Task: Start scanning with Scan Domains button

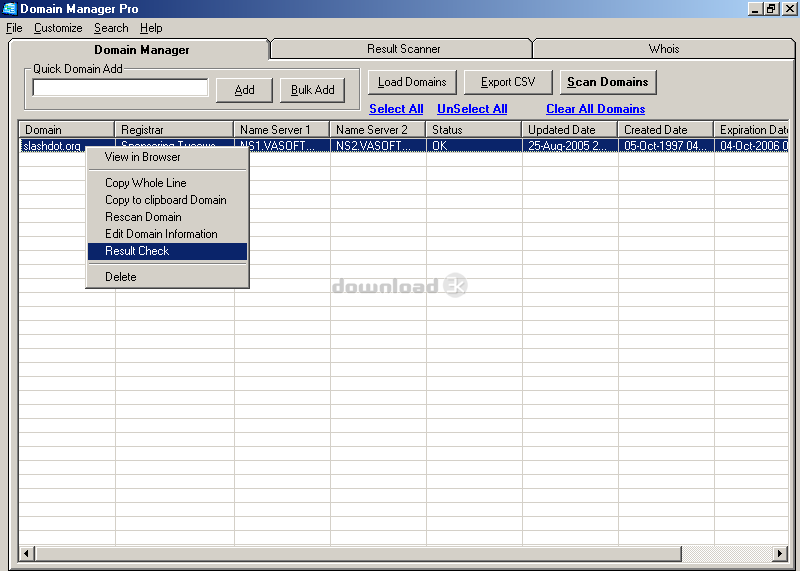Action: tap(608, 82)
